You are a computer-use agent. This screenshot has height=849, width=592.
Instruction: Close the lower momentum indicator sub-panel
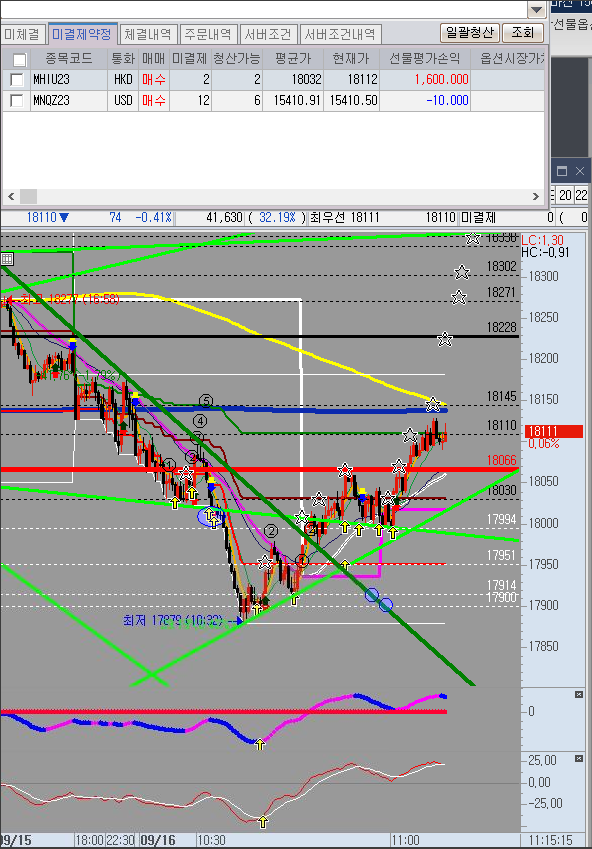pos(579,759)
